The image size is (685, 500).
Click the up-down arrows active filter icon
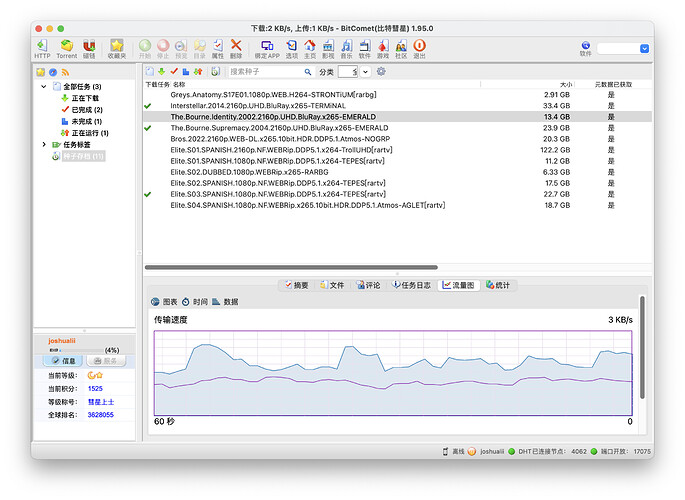pyautogui.click(x=198, y=71)
